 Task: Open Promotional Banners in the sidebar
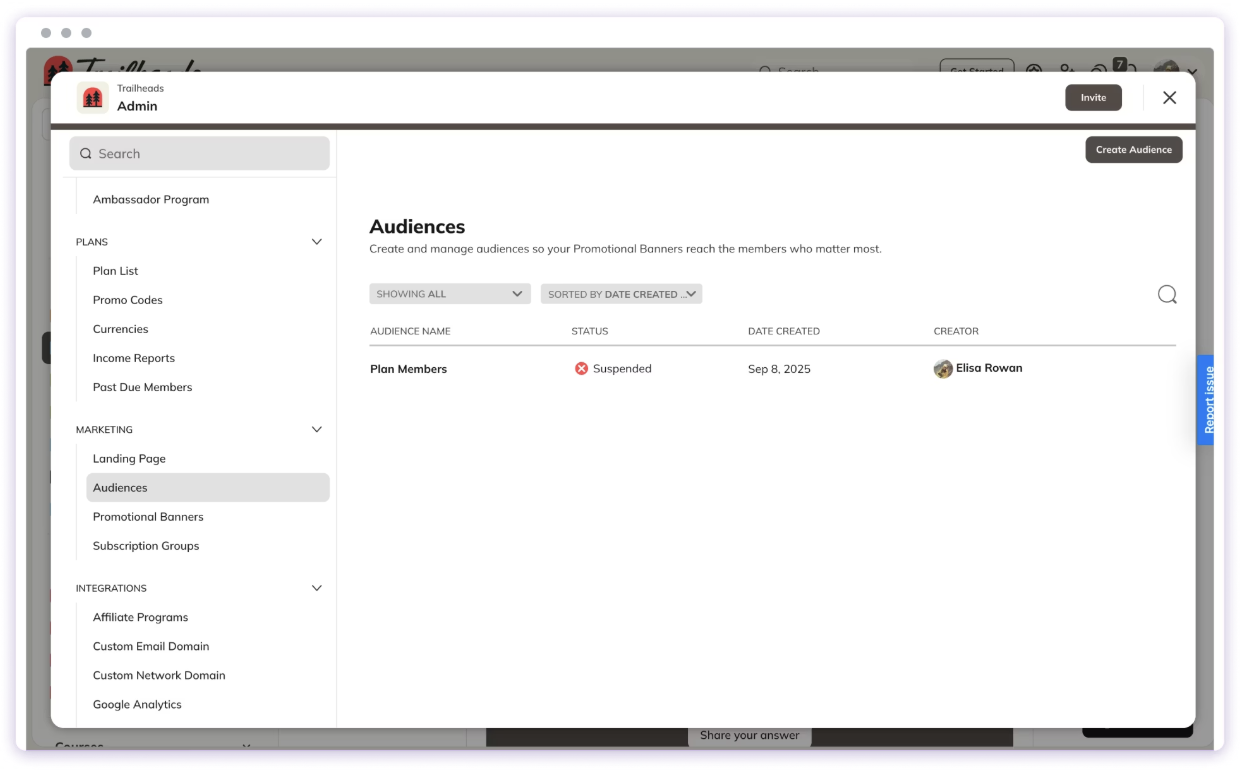click(148, 517)
